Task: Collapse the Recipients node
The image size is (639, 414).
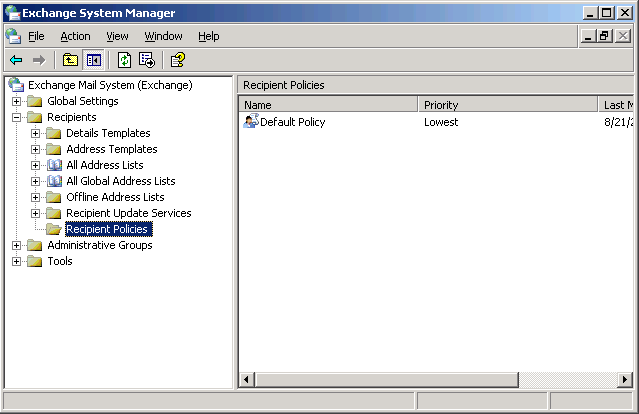Action: tap(16, 117)
